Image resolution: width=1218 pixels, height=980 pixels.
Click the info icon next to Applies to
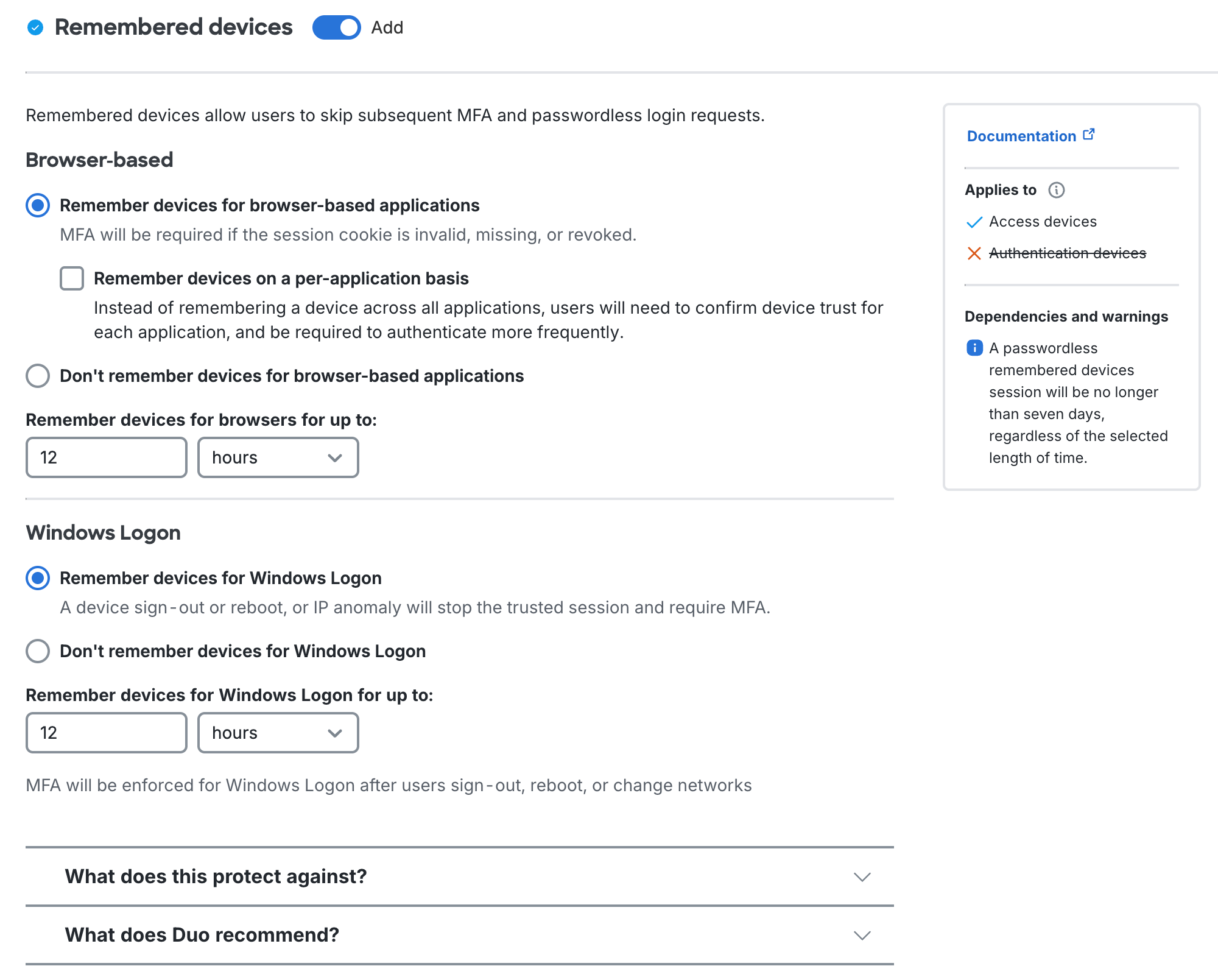(1058, 190)
